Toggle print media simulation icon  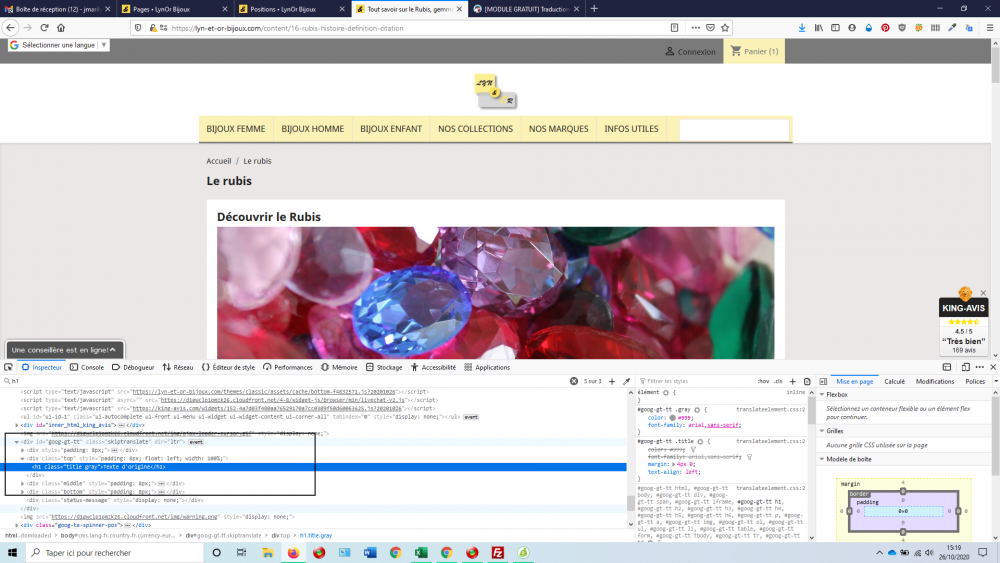[x=807, y=381]
